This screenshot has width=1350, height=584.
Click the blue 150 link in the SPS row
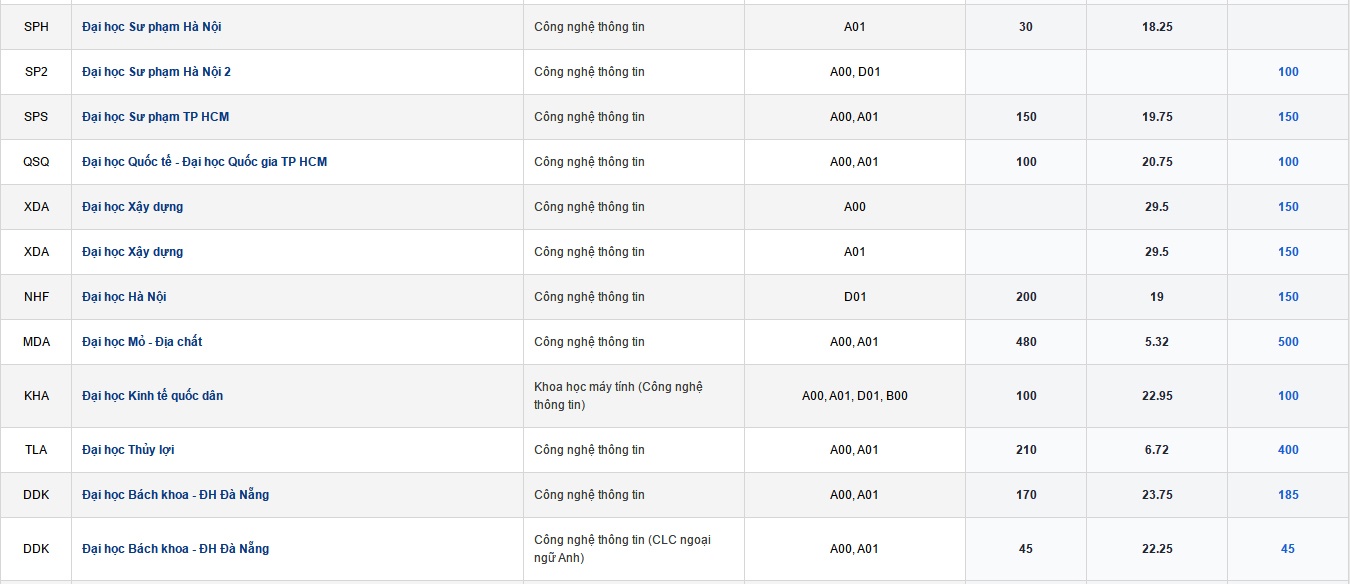(1288, 117)
